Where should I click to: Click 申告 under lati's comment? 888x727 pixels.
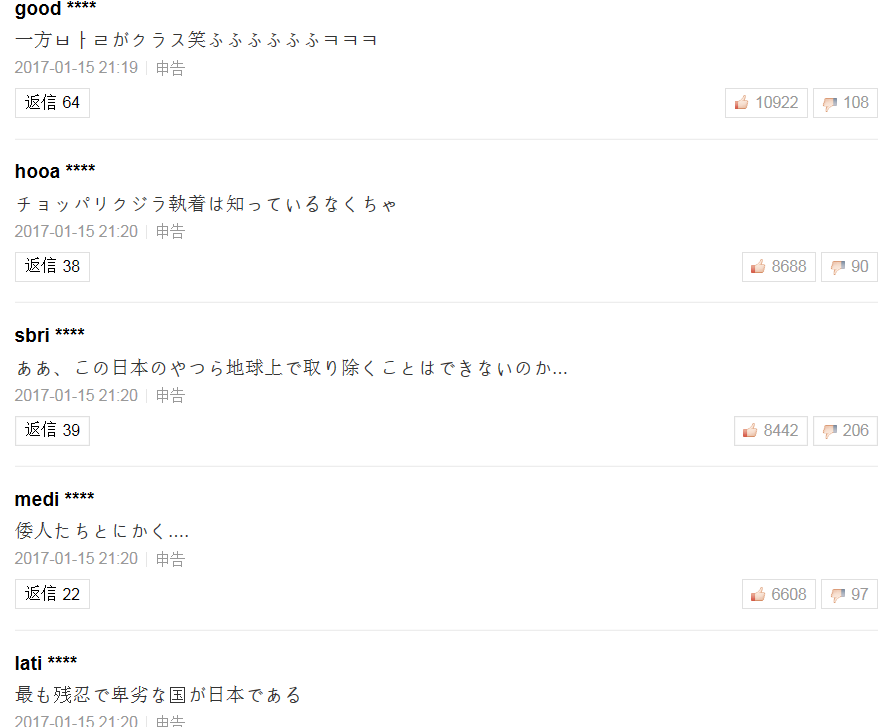pyautogui.click(x=170, y=721)
